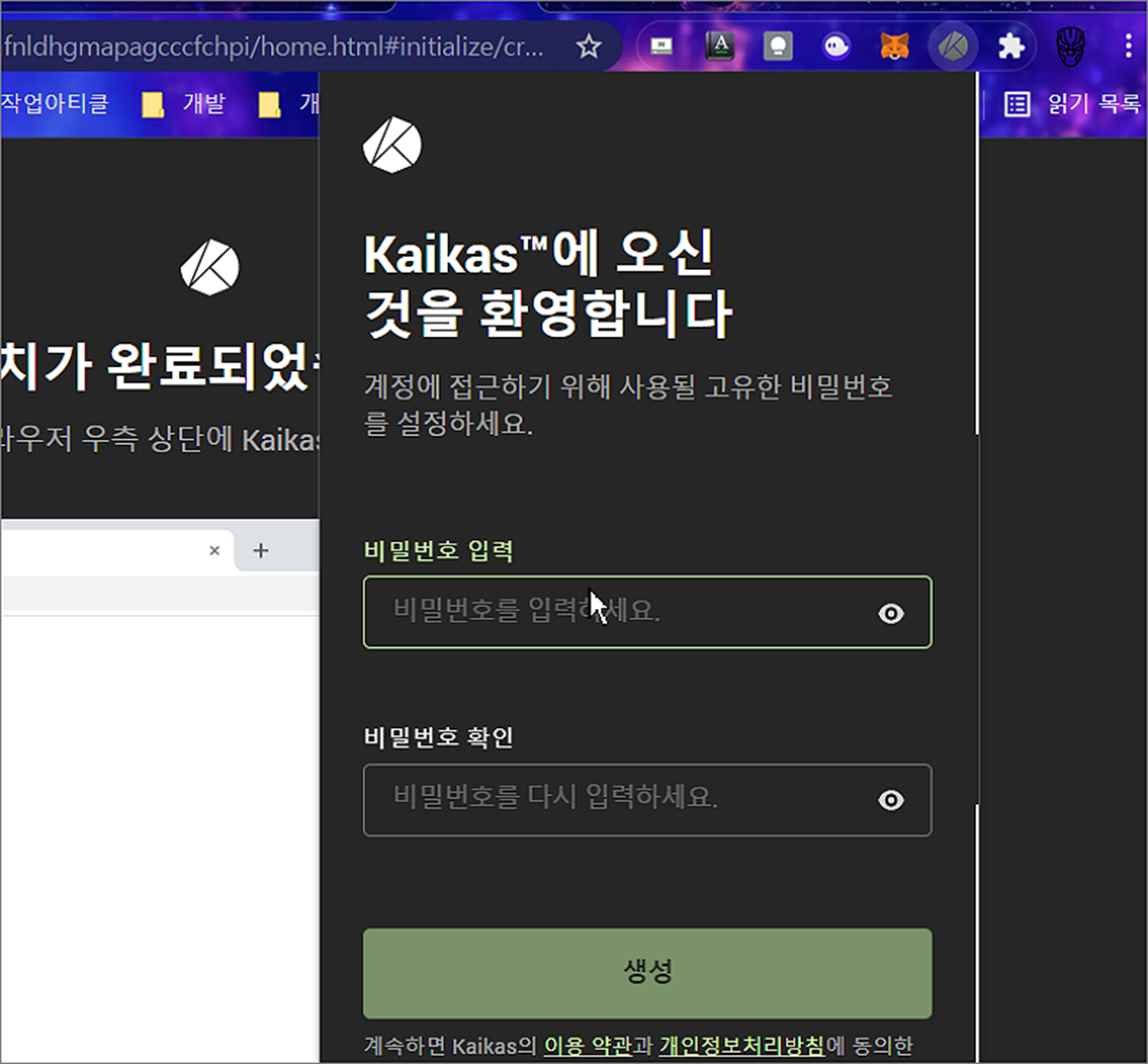Viewport: 1148px width, 1064px height.
Task: Click the 비밀번호 입력 label
Action: [x=438, y=551]
